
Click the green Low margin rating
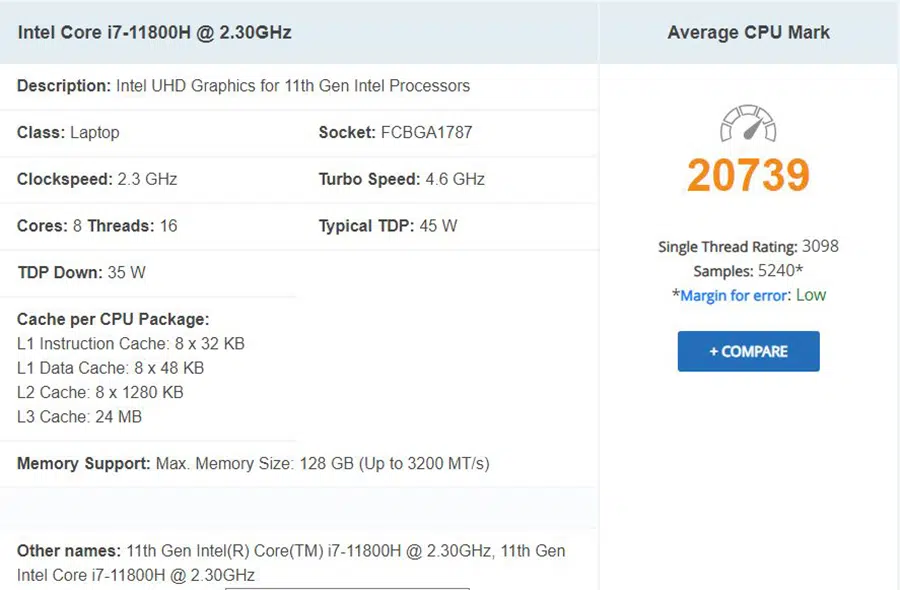tap(810, 295)
